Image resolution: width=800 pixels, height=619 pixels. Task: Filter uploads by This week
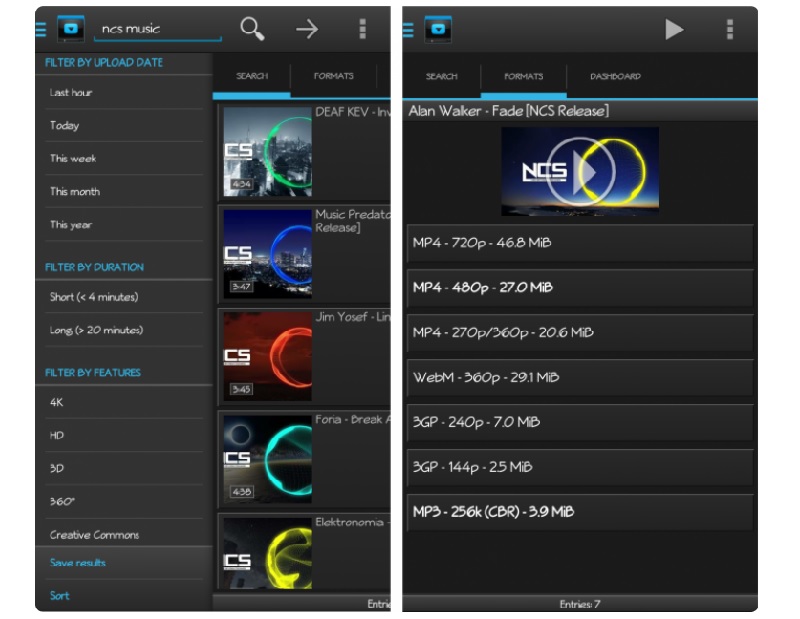tap(124, 159)
